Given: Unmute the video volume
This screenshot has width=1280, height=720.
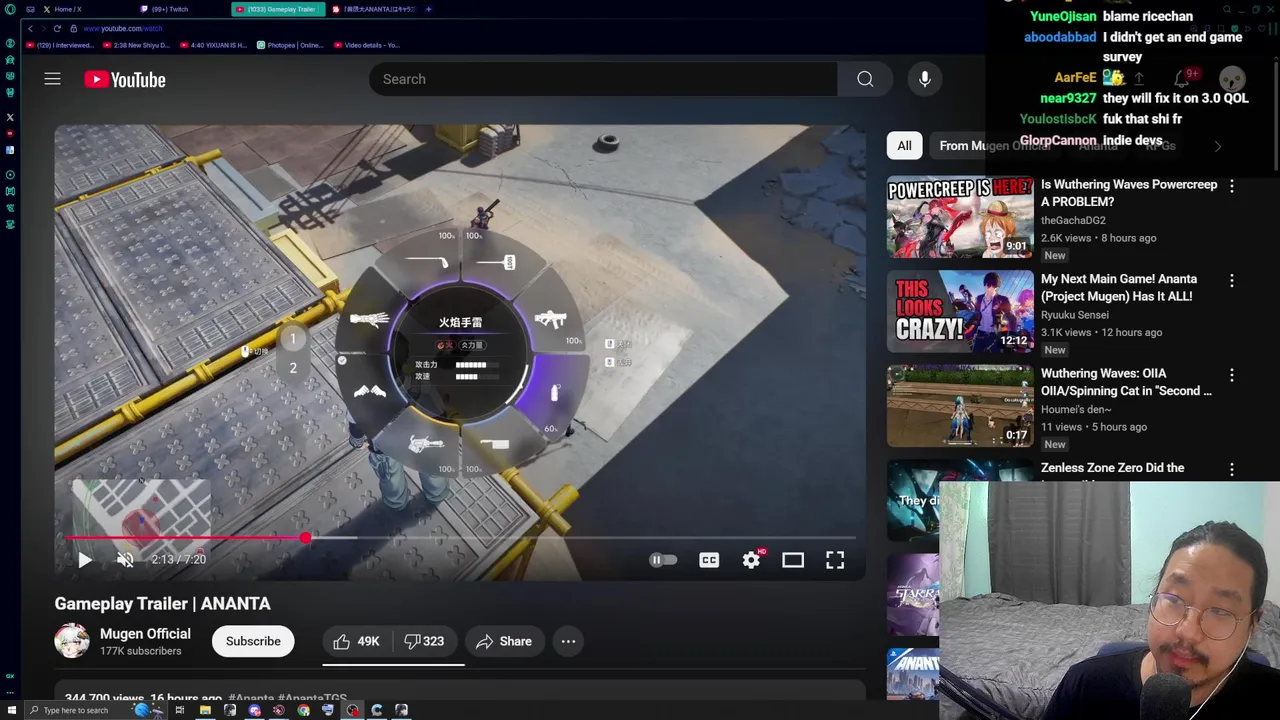Looking at the screenshot, I should [x=125, y=560].
